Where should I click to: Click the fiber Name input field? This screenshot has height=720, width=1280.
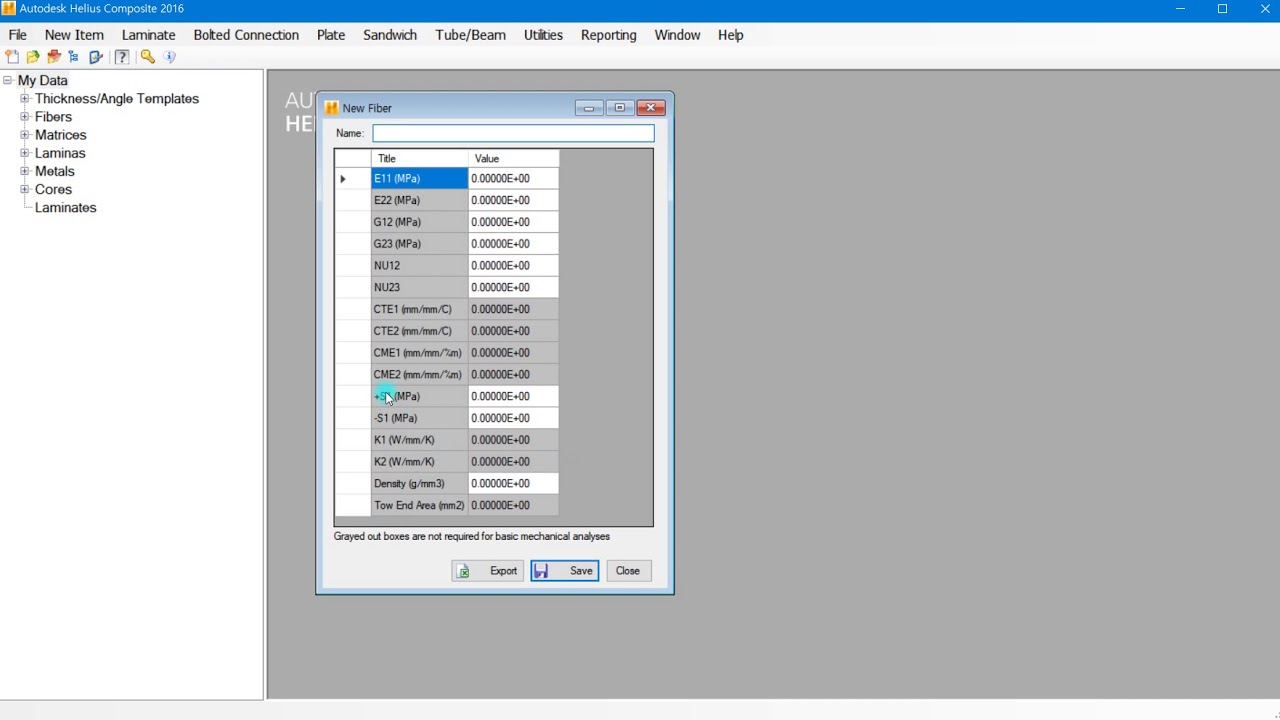pos(513,133)
